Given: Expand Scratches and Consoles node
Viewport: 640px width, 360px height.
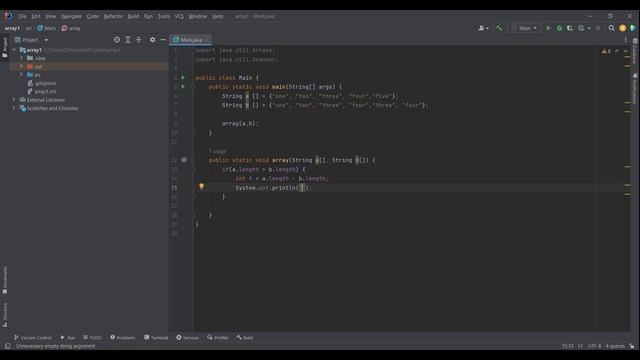Looking at the screenshot, I should click(x=14, y=108).
